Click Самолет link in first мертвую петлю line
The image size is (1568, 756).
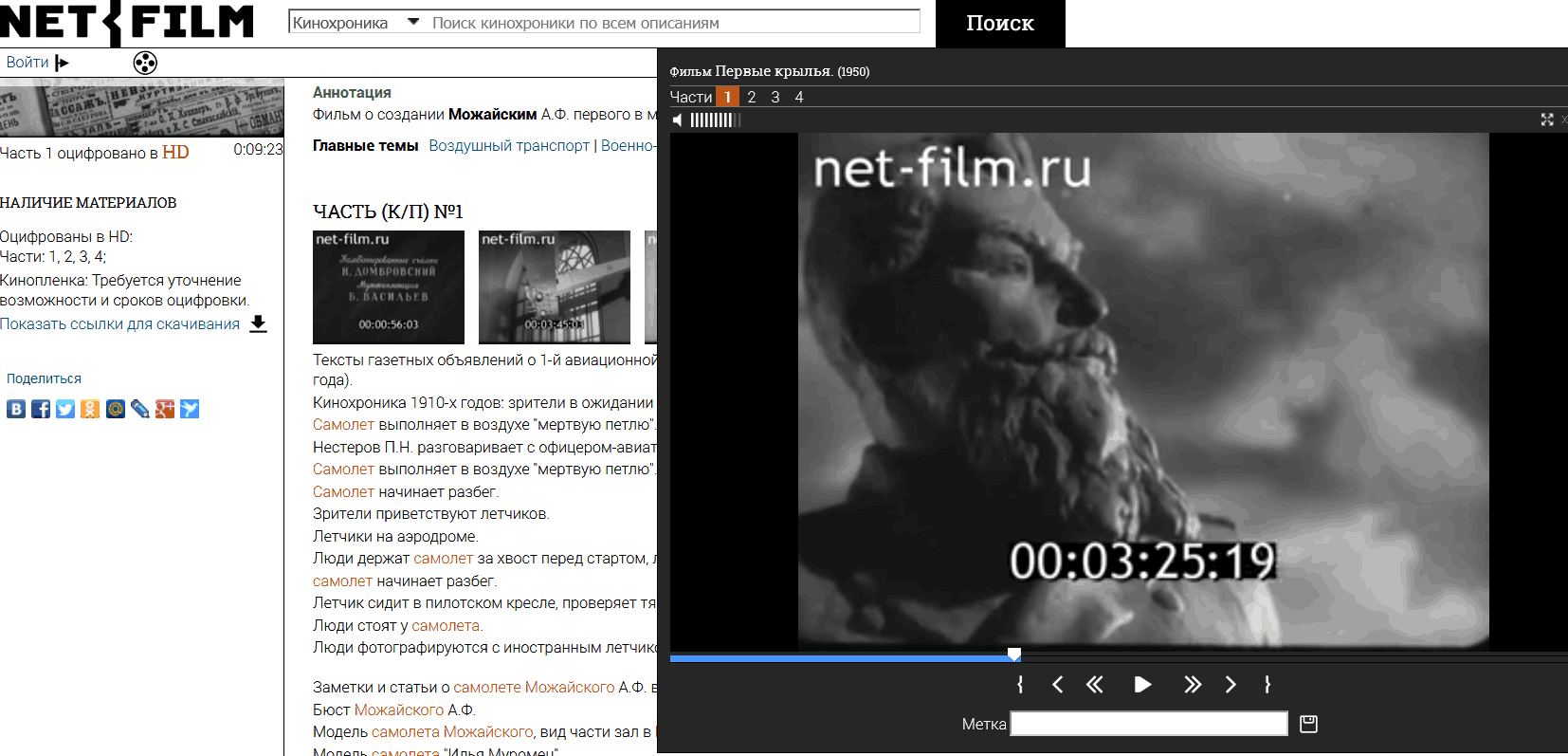tap(343, 425)
